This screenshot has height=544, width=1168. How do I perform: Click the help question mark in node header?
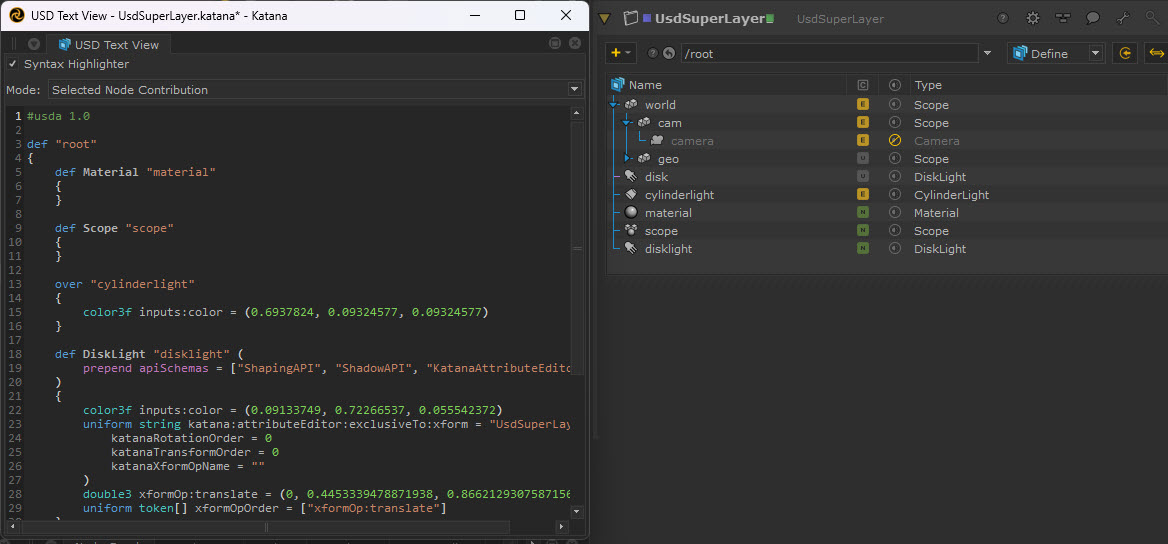(x=1003, y=18)
